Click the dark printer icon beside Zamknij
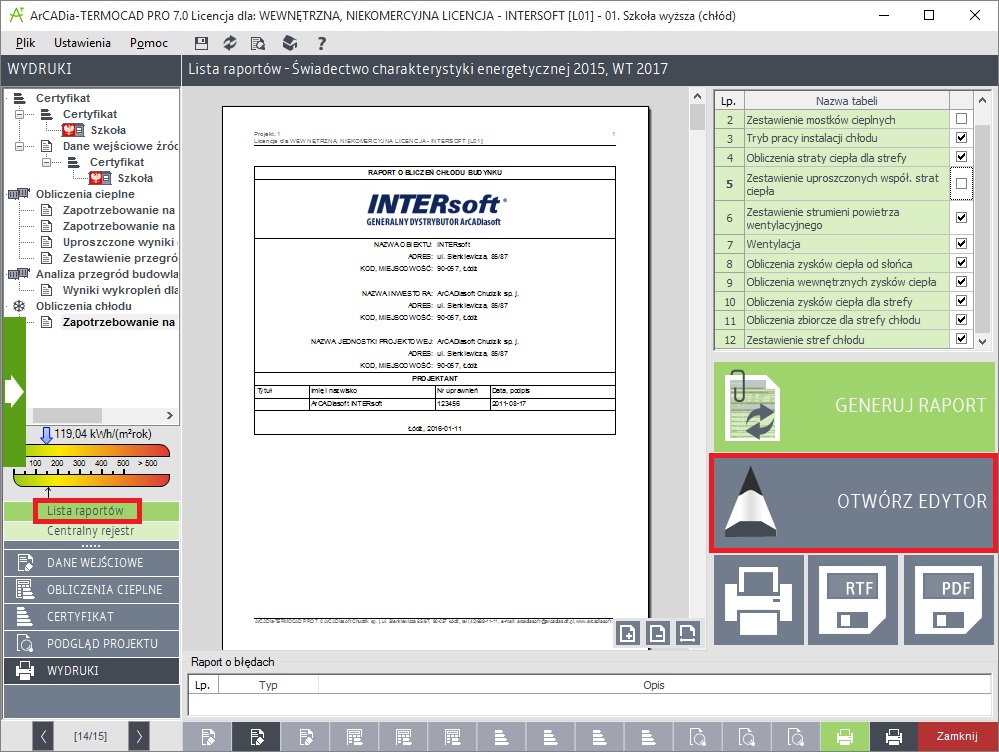This screenshot has width=999, height=752. coord(894,737)
